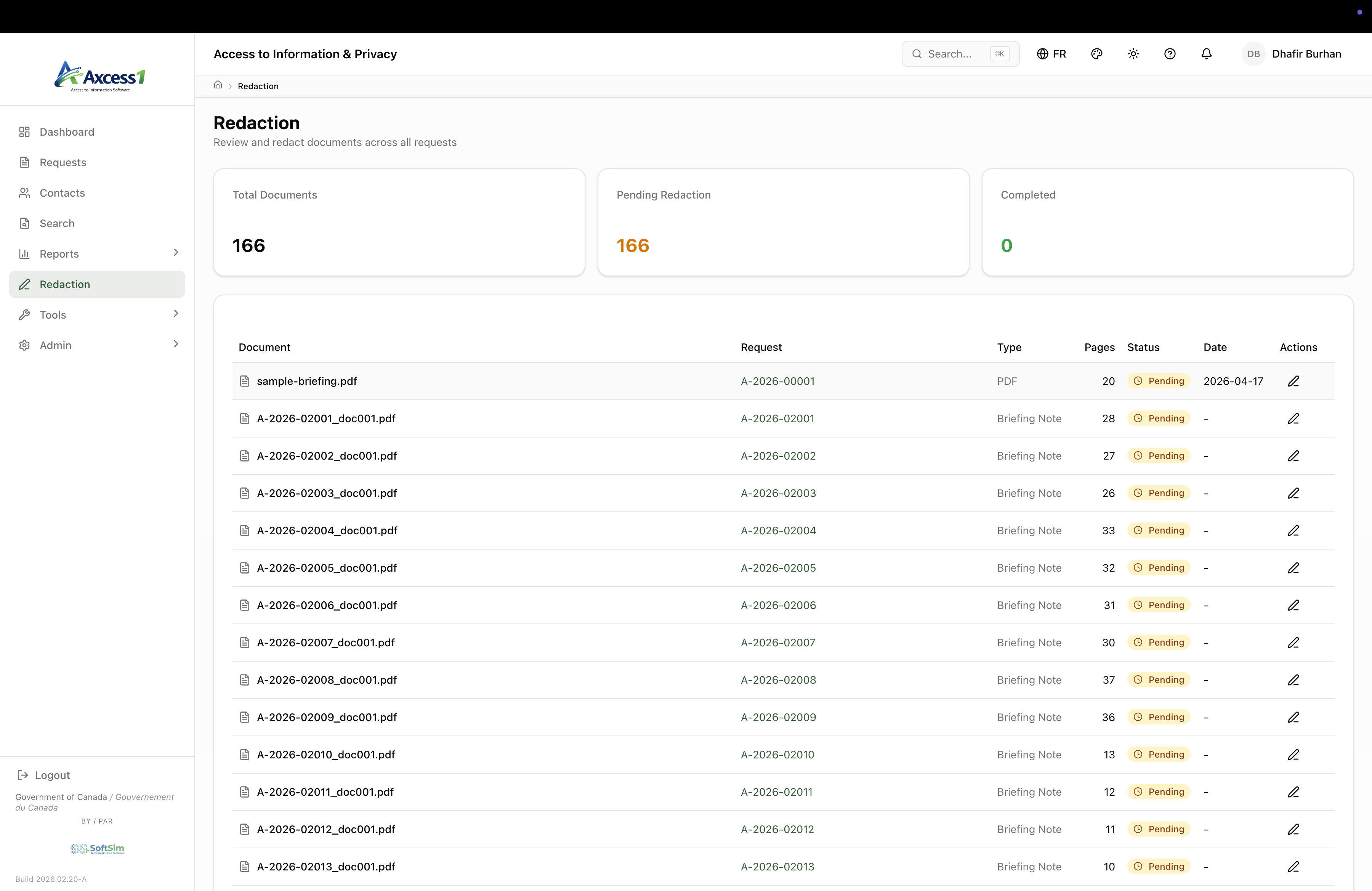Open the Dashboard page
The height and width of the screenshot is (891, 1372).
pos(66,131)
